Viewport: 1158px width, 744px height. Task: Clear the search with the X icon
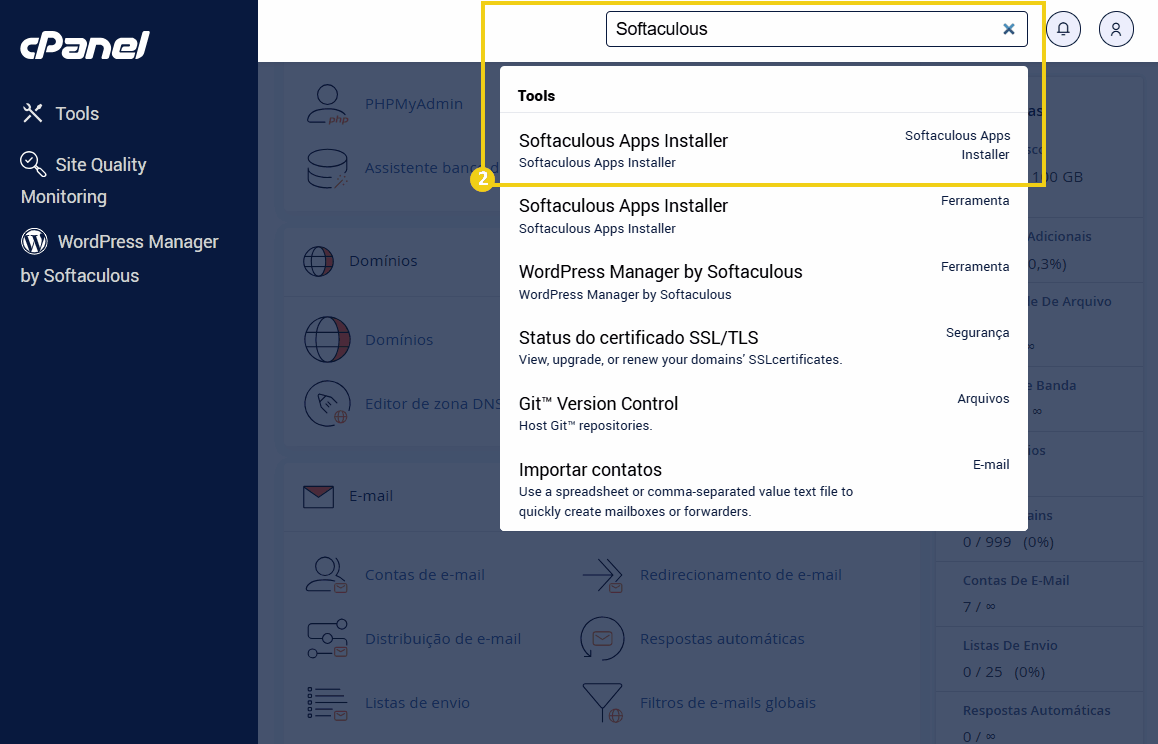coord(1009,29)
